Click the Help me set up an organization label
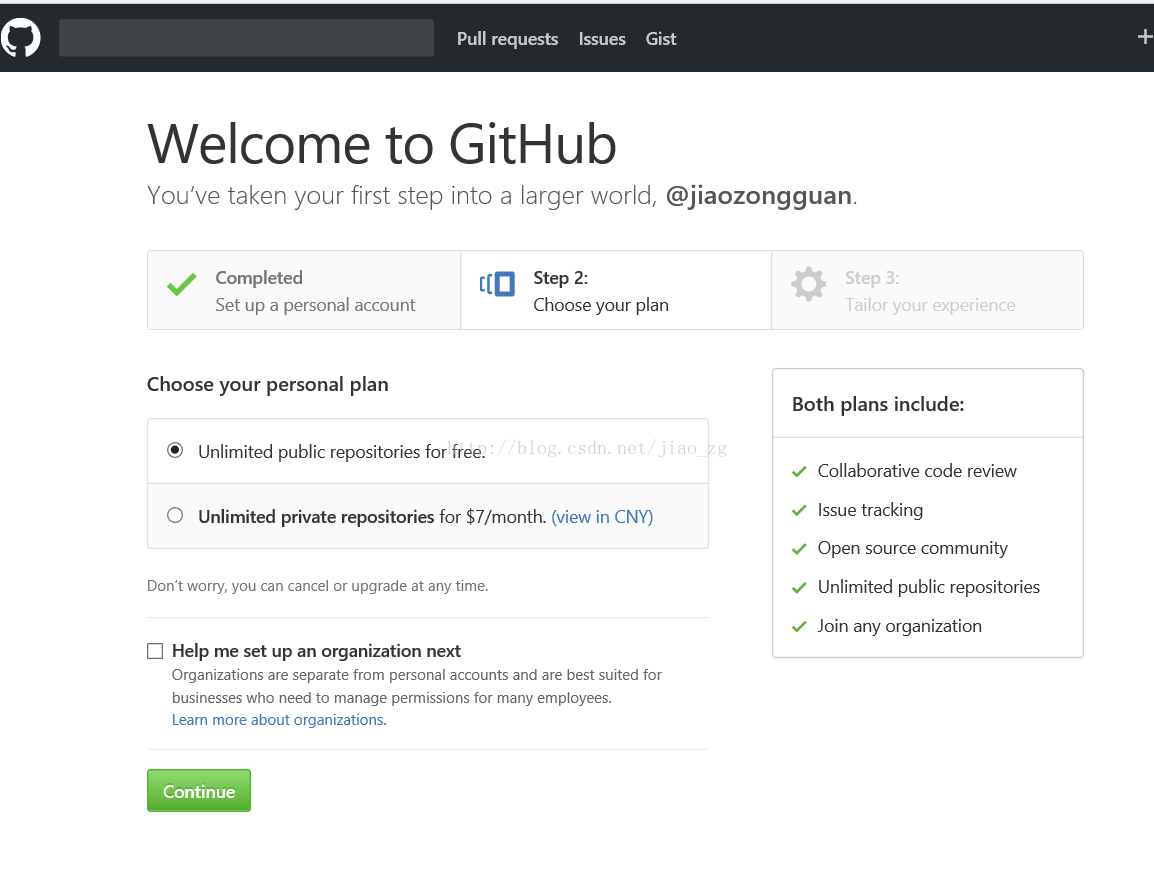The height and width of the screenshot is (874, 1154). tap(316, 651)
